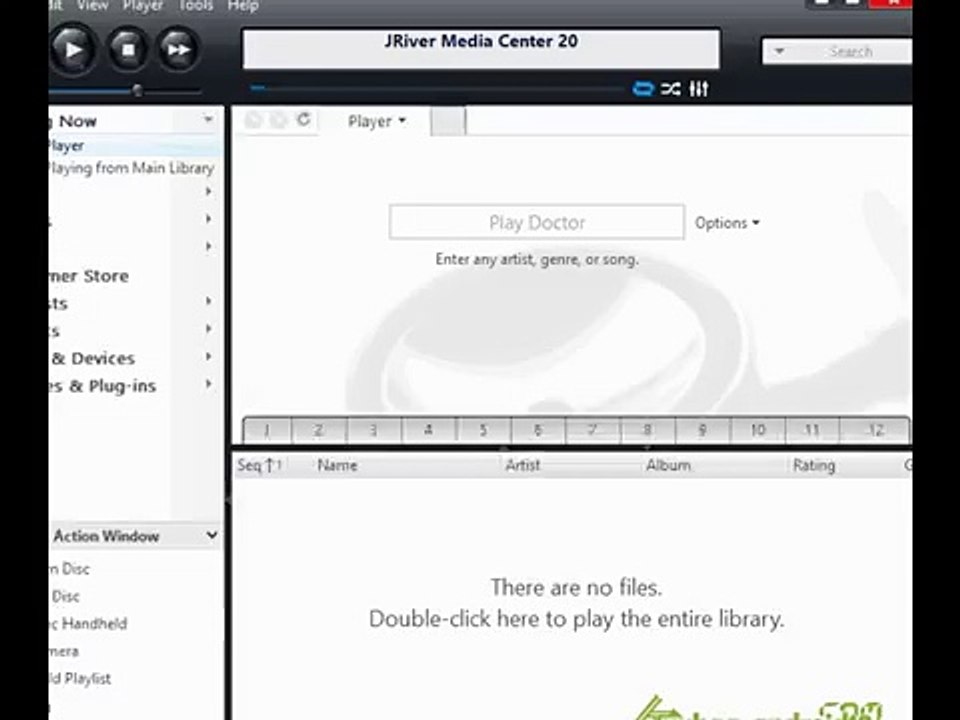Image resolution: width=960 pixels, height=720 pixels.
Task: Select playlist tab 3
Action: point(373,430)
